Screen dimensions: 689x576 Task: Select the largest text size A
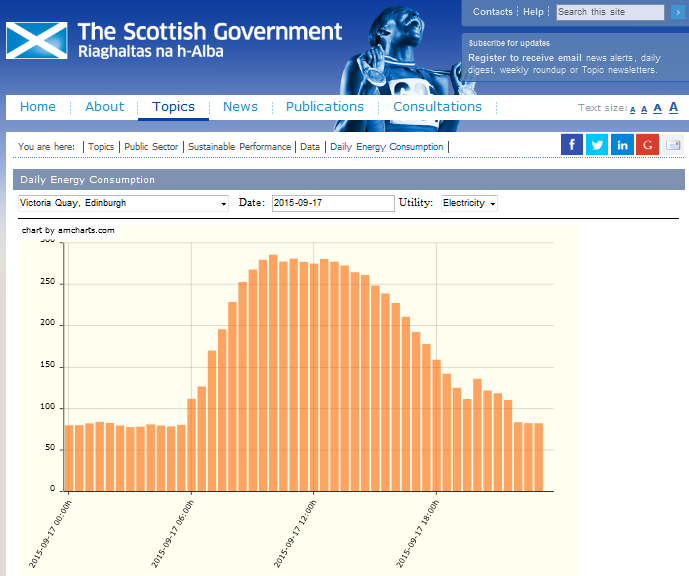pyautogui.click(x=674, y=108)
